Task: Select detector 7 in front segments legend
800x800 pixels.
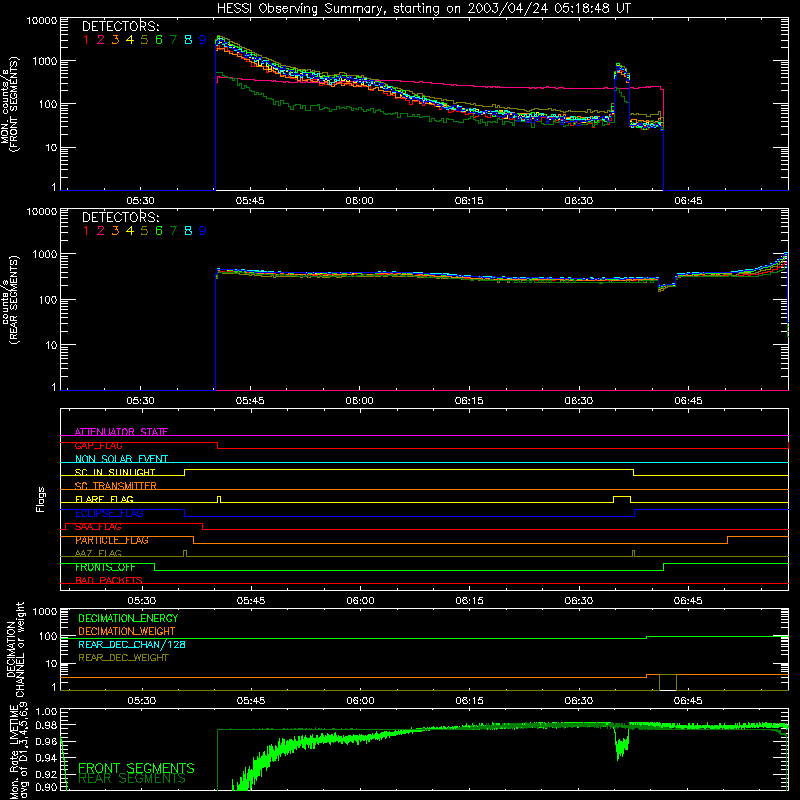Action: [173, 40]
